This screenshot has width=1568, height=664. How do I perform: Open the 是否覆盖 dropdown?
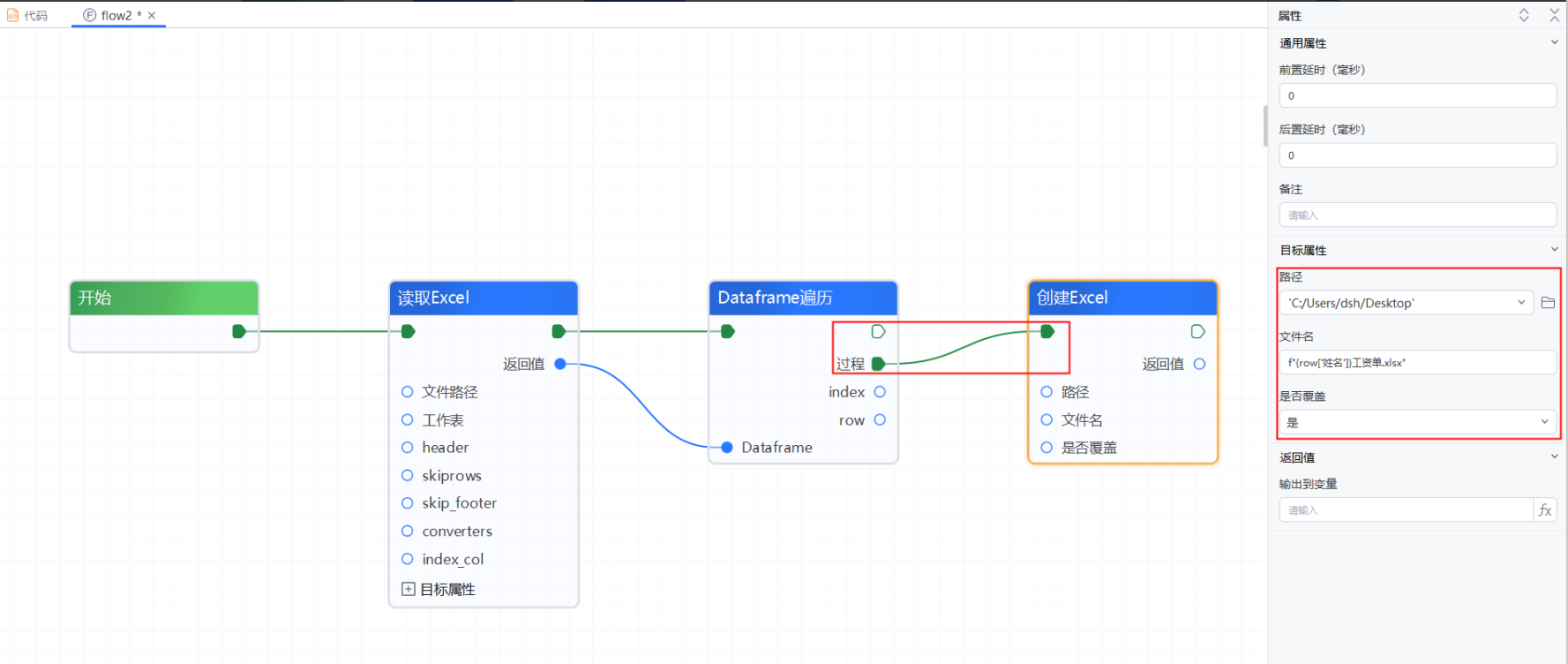tap(1417, 422)
